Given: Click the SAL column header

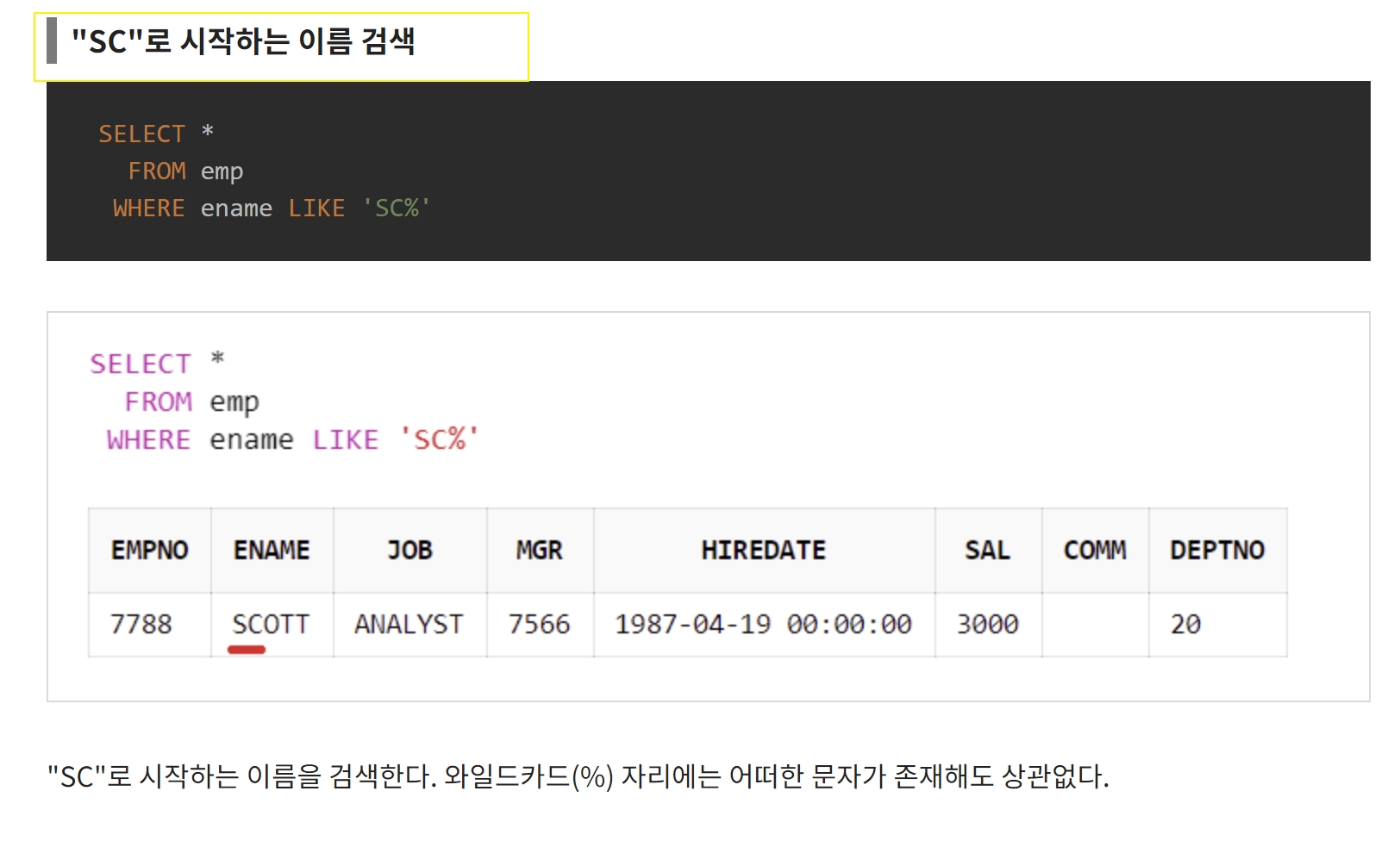Looking at the screenshot, I should click(988, 551).
